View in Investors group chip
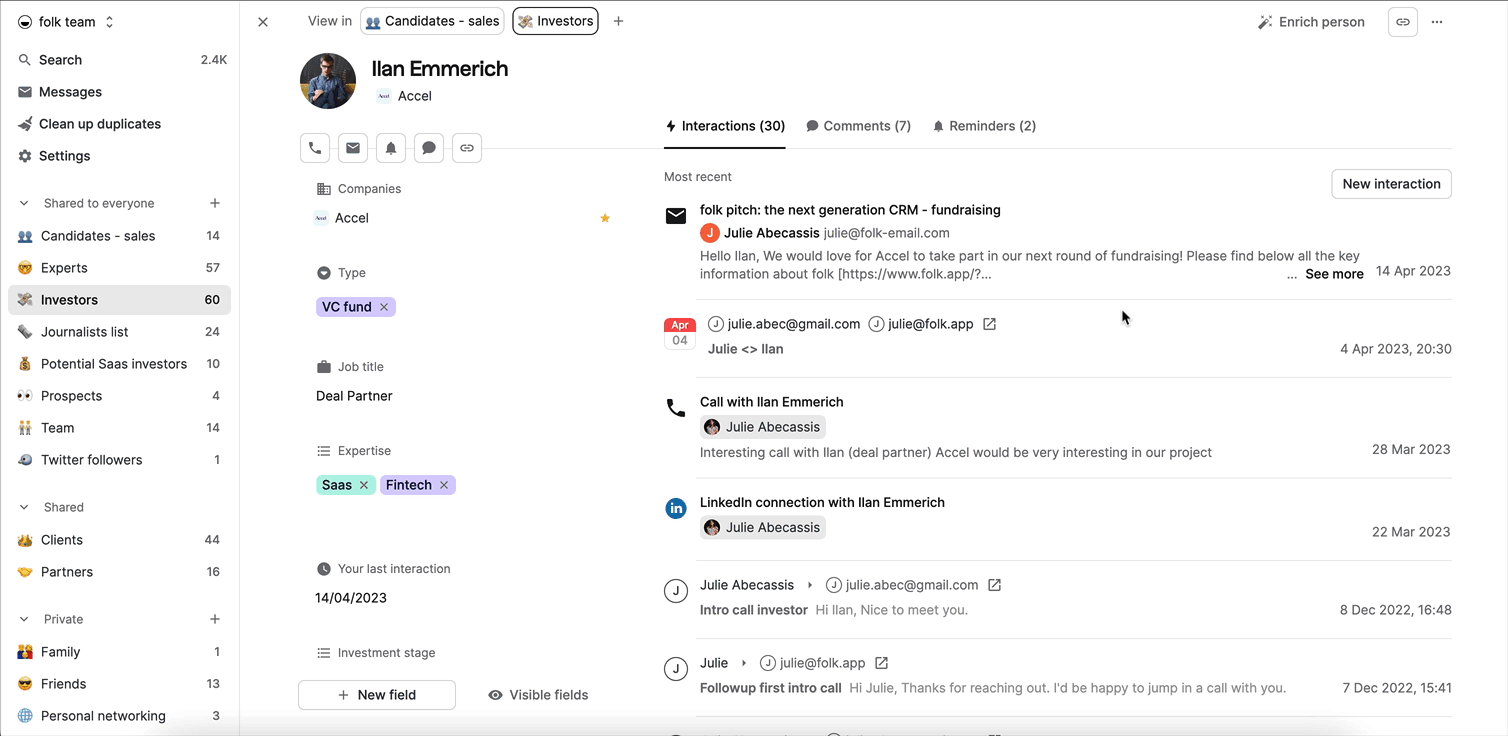 point(556,21)
